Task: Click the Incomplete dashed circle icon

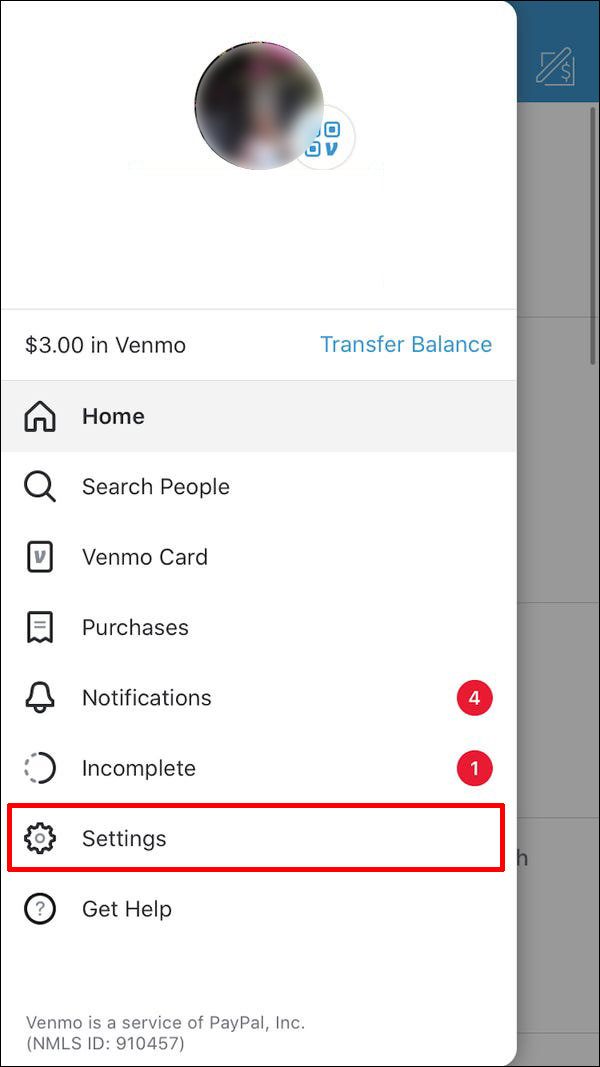Action: (x=40, y=768)
